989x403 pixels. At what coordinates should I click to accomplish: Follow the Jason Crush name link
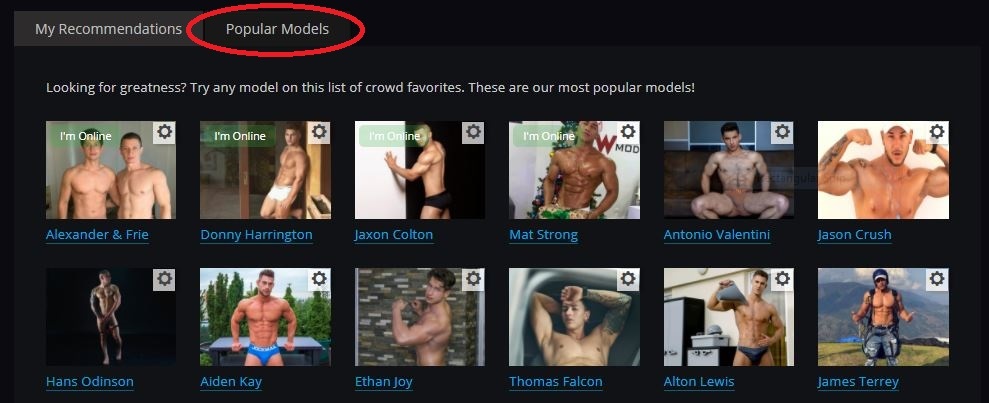(x=855, y=235)
